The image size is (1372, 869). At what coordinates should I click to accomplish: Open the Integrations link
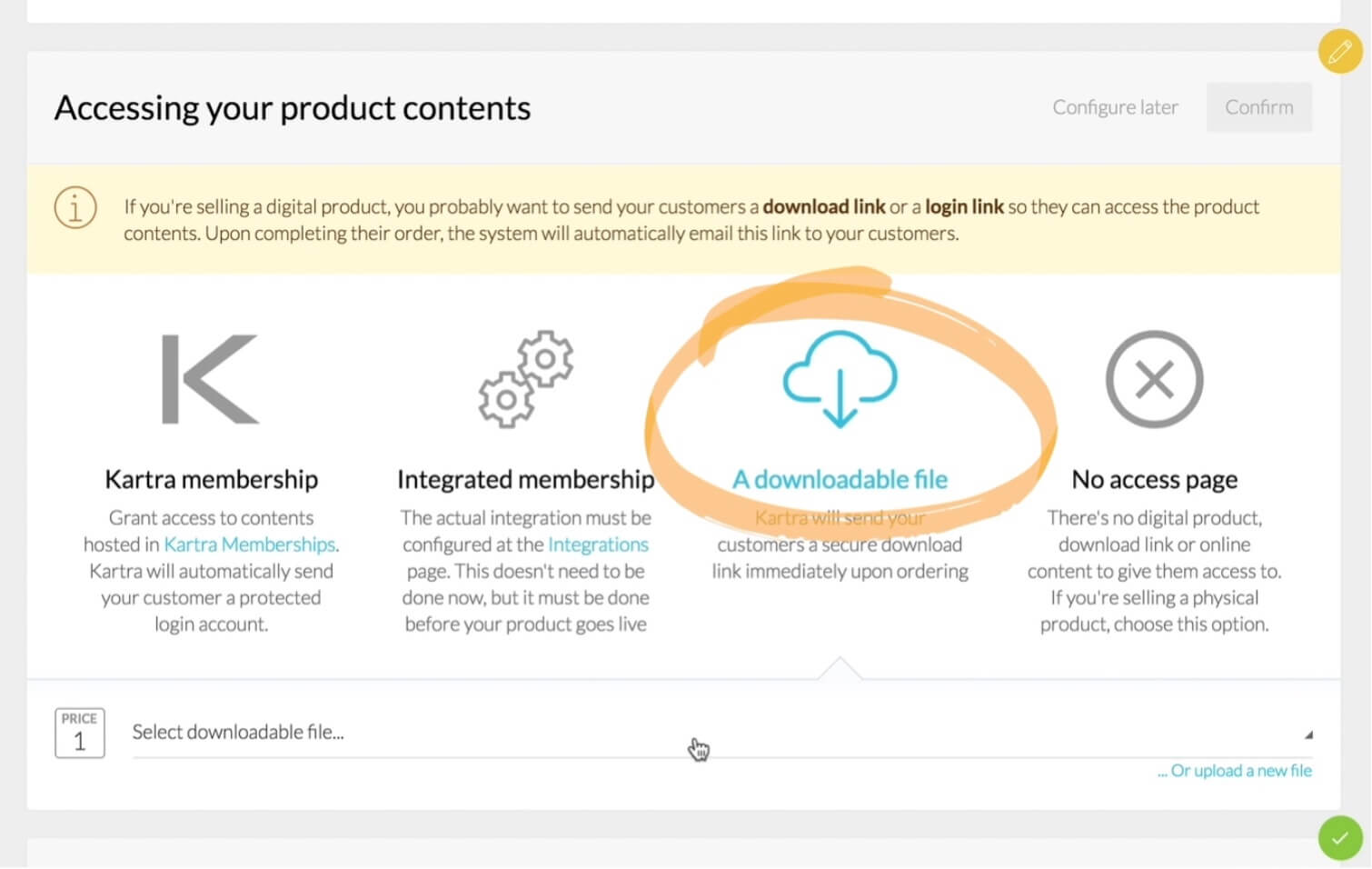point(598,544)
